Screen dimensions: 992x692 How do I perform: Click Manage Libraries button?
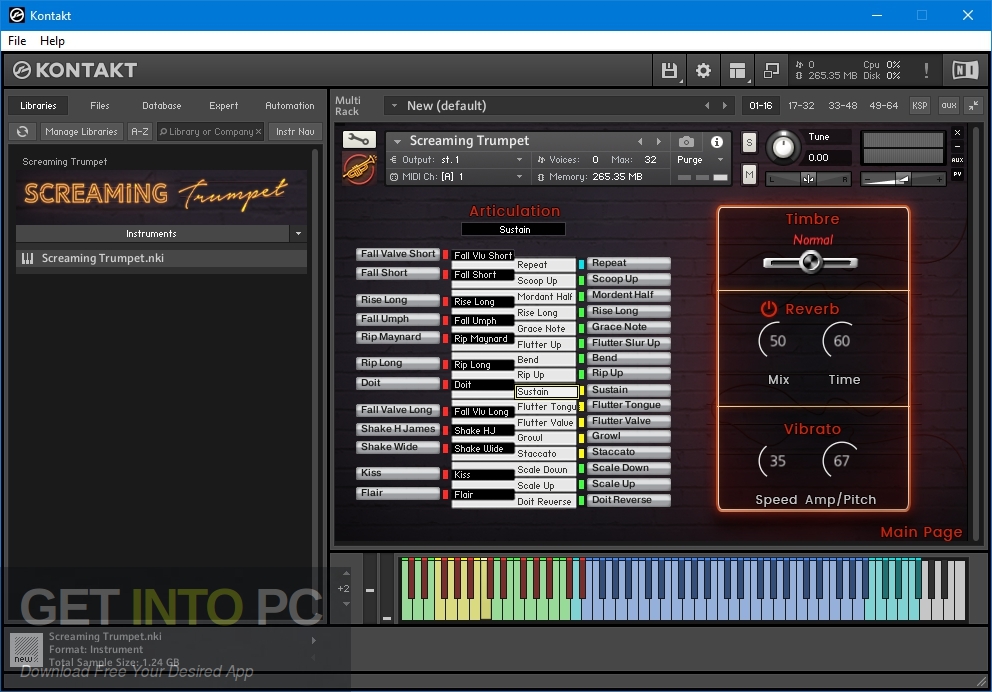(82, 132)
